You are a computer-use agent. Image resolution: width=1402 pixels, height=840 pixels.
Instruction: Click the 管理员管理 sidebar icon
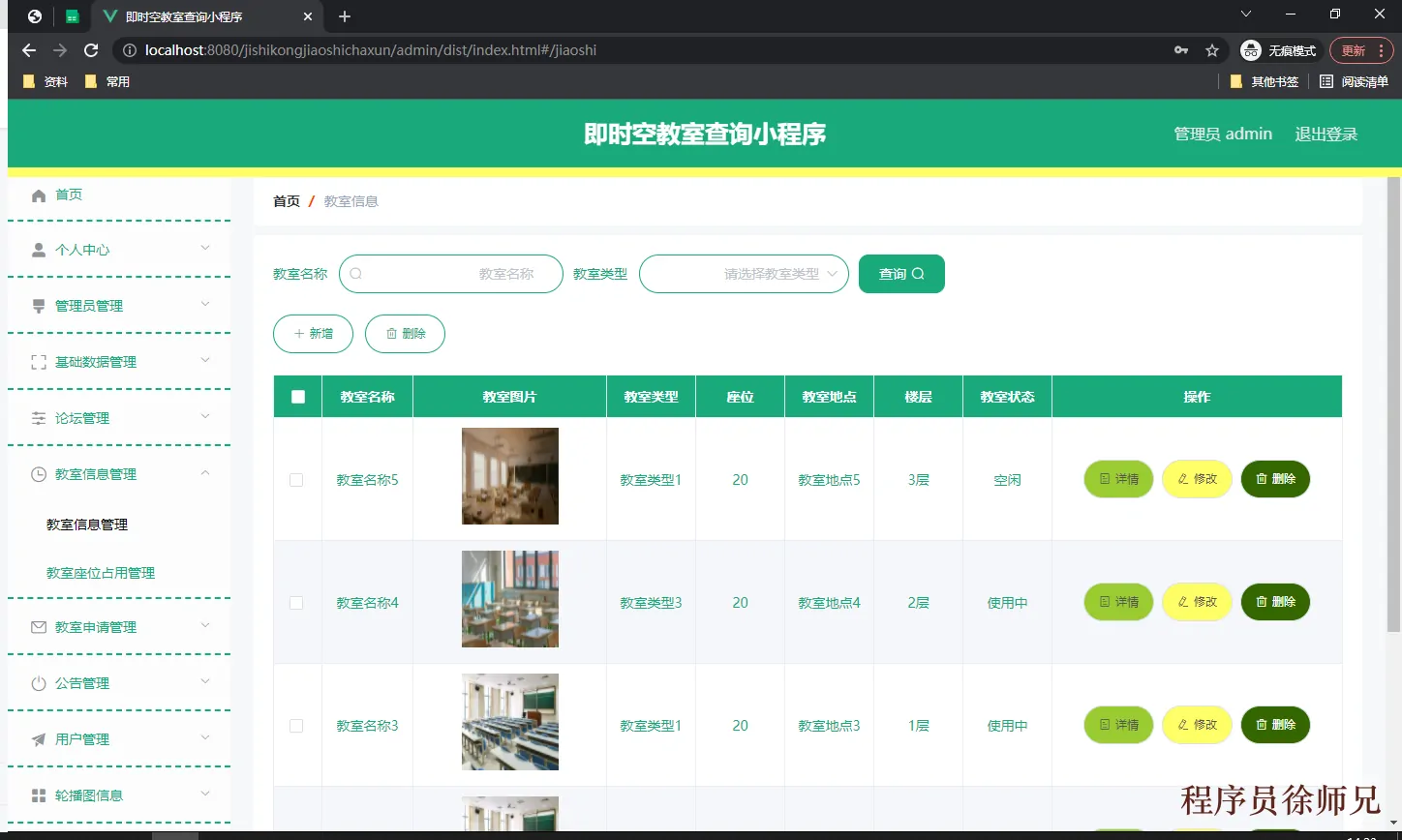click(39, 306)
